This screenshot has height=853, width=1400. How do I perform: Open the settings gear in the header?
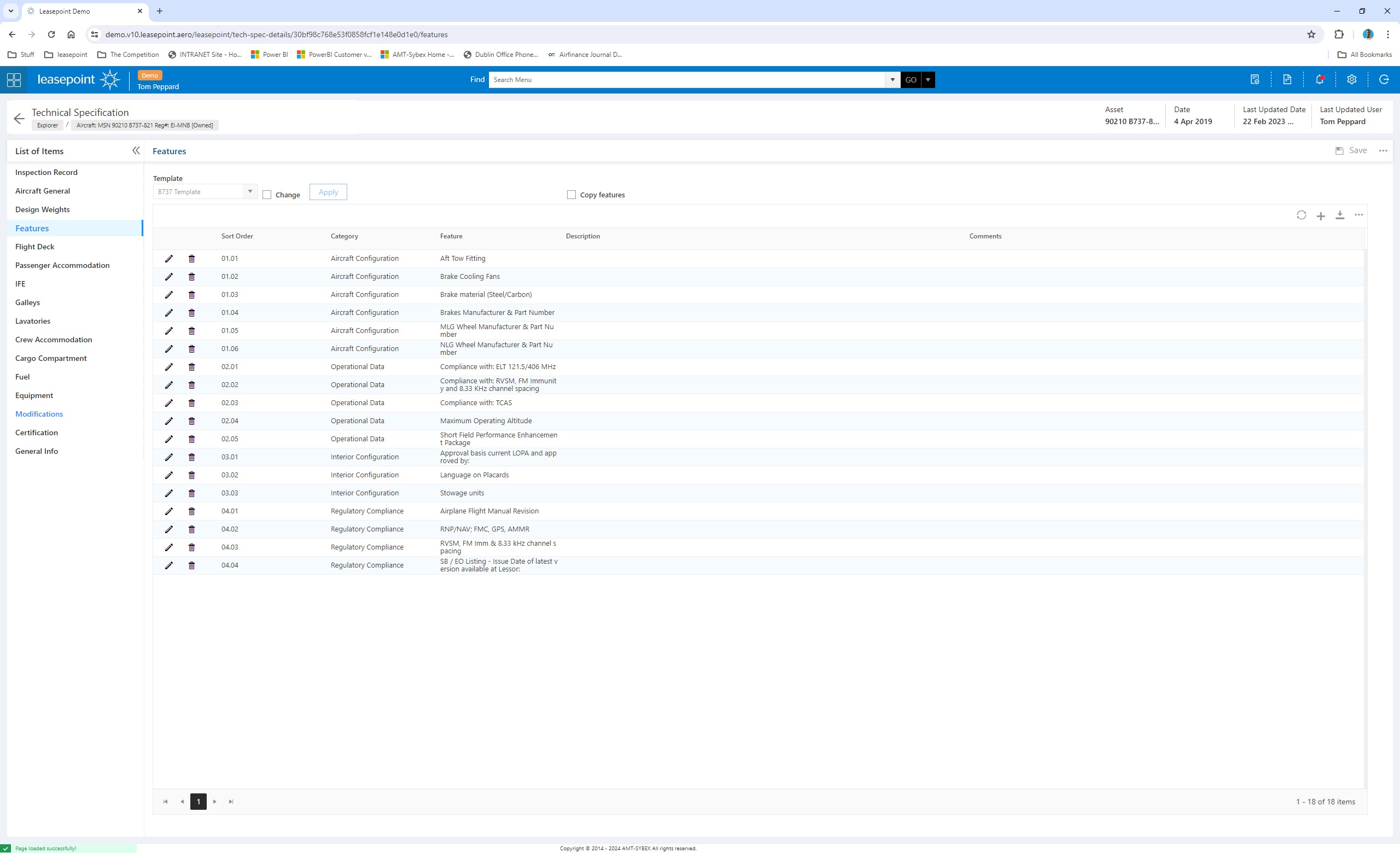tap(1352, 79)
